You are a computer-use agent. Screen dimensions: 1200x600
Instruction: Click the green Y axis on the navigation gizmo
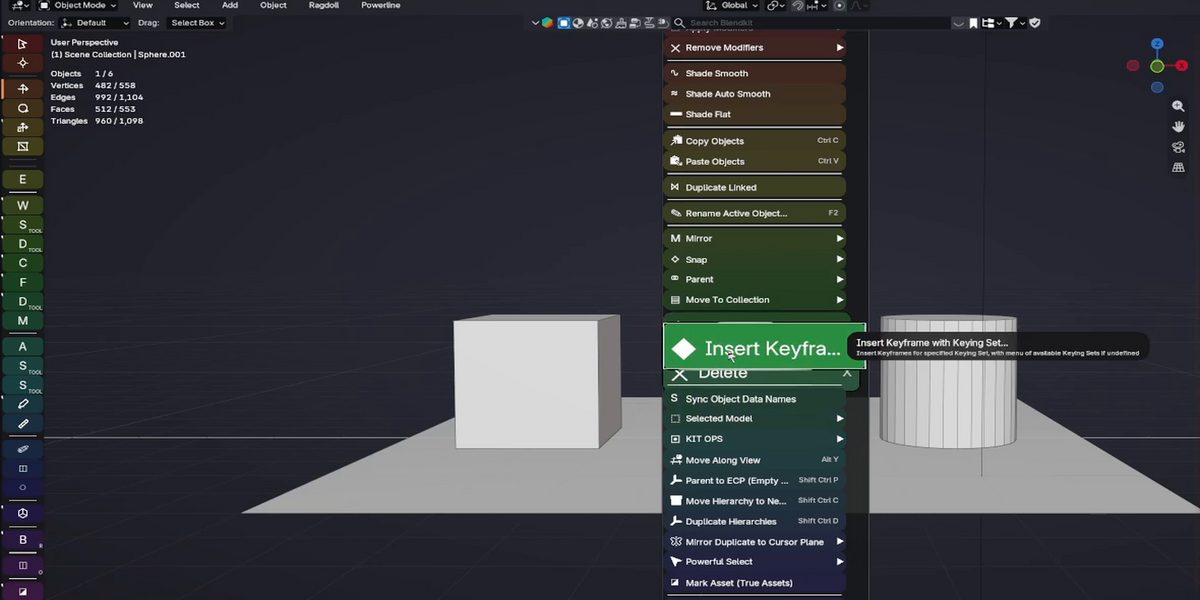(1157, 66)
